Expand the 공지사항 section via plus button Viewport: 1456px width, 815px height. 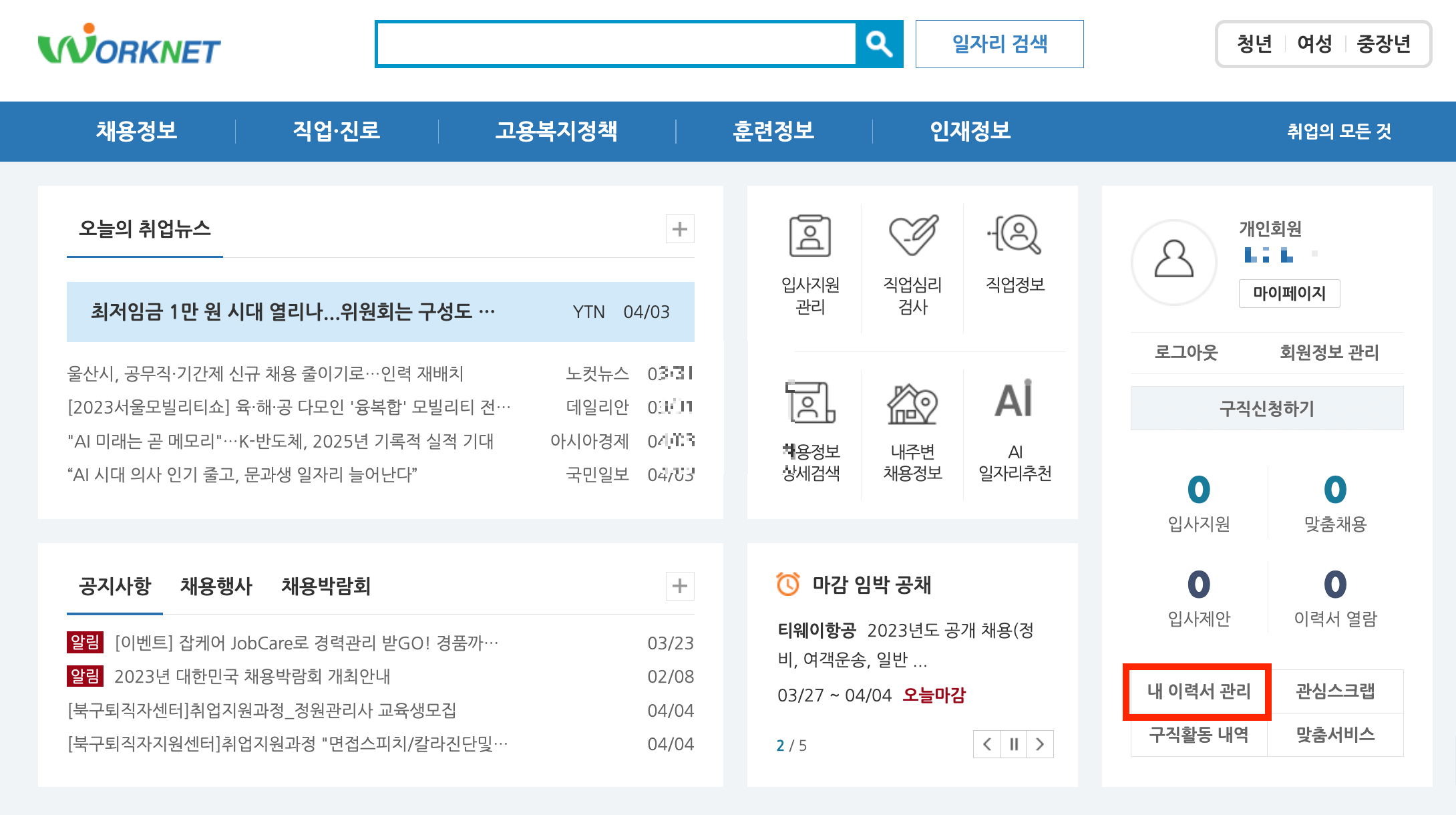click(679, 587)
